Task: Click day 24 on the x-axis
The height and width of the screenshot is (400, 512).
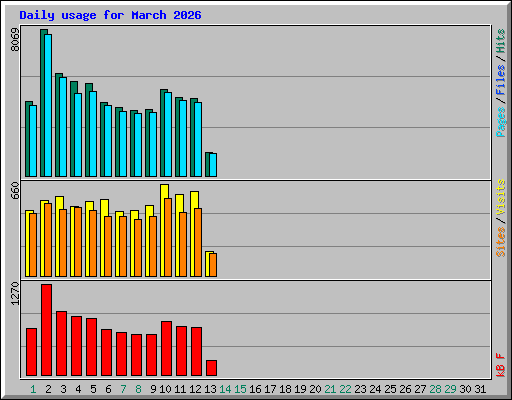Action: click(x=375, y=389)
